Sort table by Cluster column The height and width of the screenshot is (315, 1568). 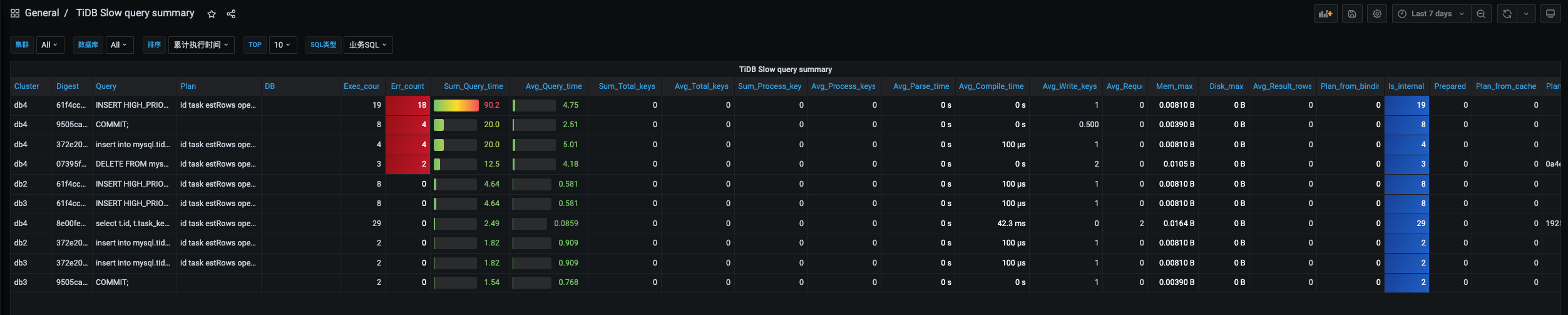[x=26, y=86]
